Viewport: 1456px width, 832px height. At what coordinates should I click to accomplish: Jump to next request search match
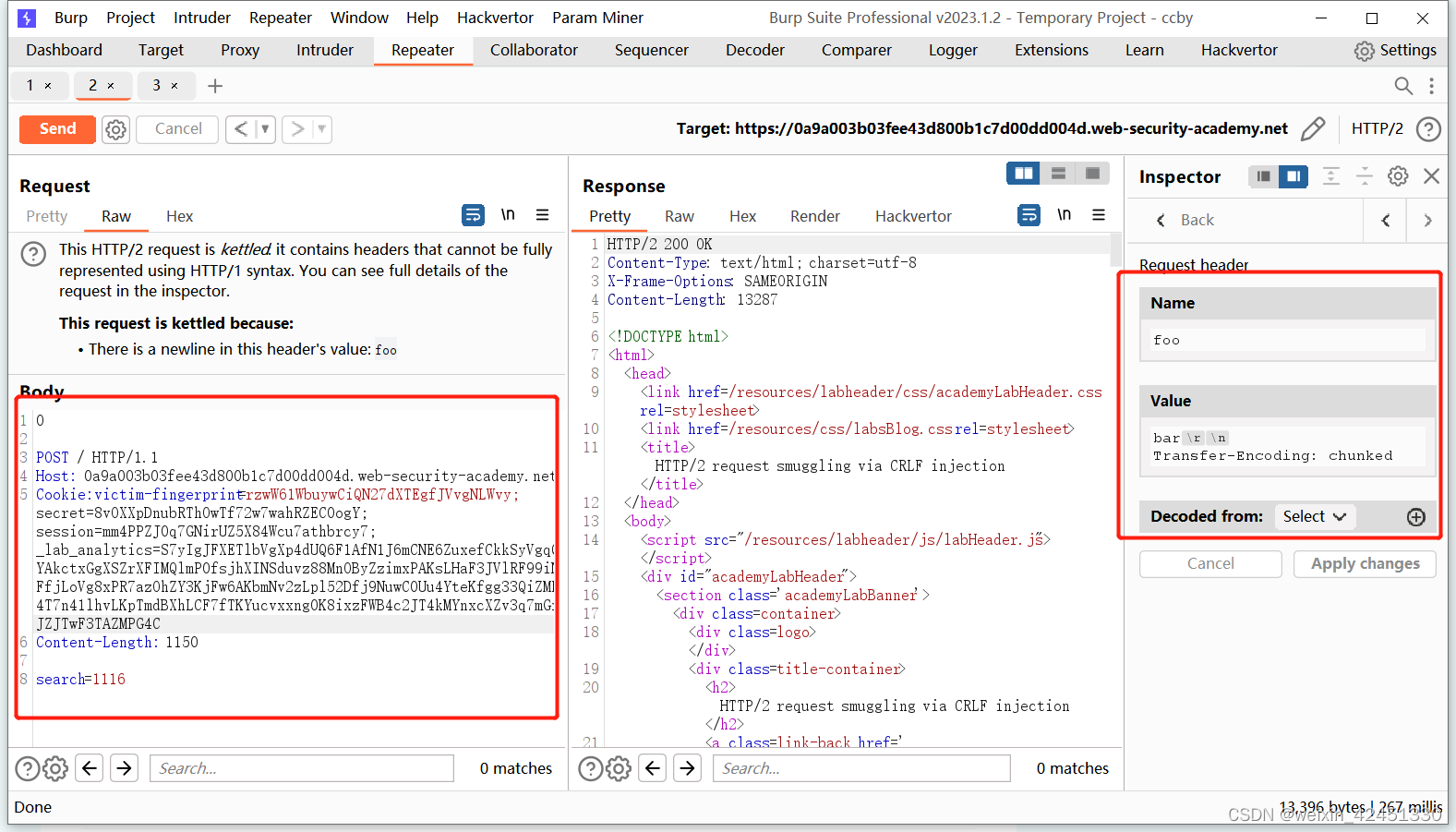[x=125, y=768]
